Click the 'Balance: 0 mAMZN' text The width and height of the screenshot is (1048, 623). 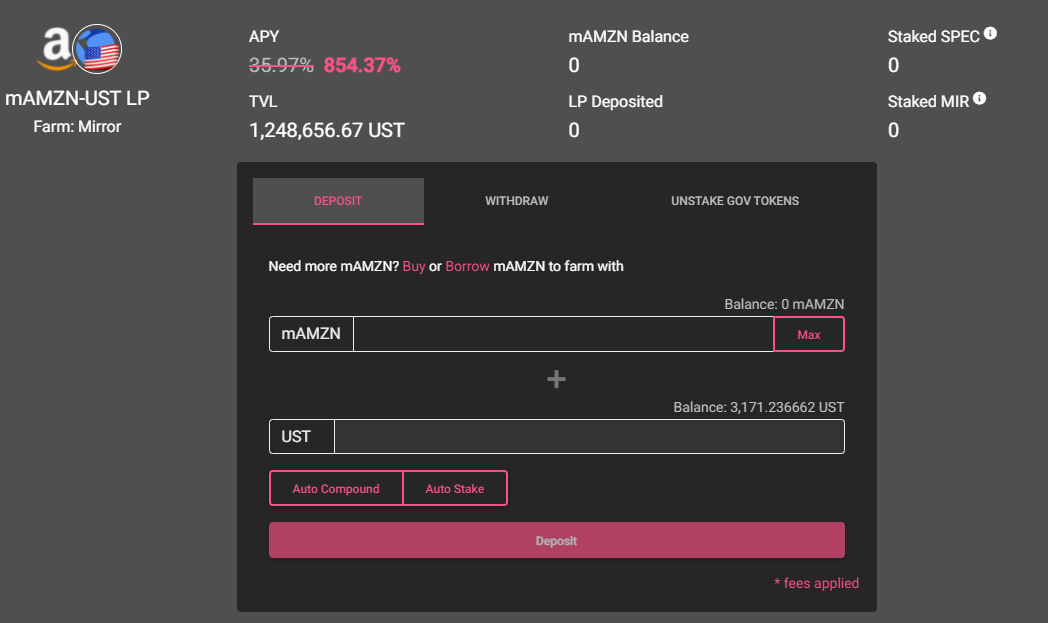coord(784,304)
